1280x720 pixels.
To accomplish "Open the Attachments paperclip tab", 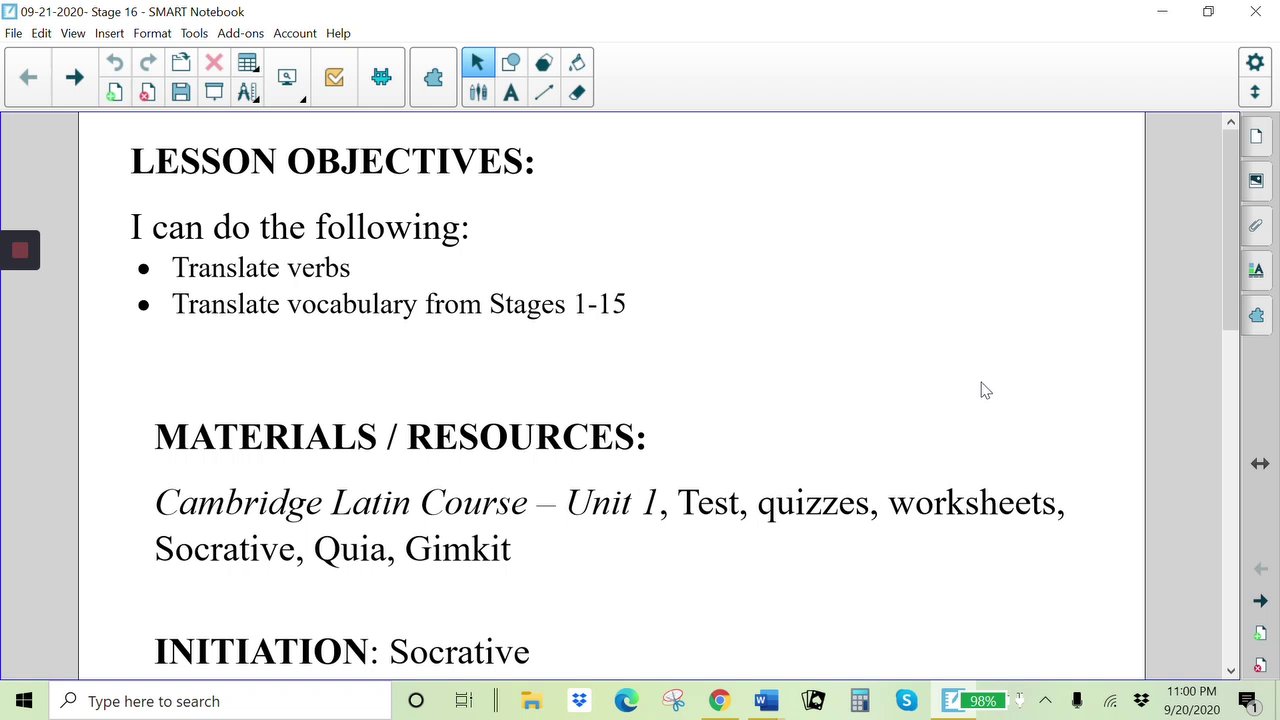I will click(1256, 226).
